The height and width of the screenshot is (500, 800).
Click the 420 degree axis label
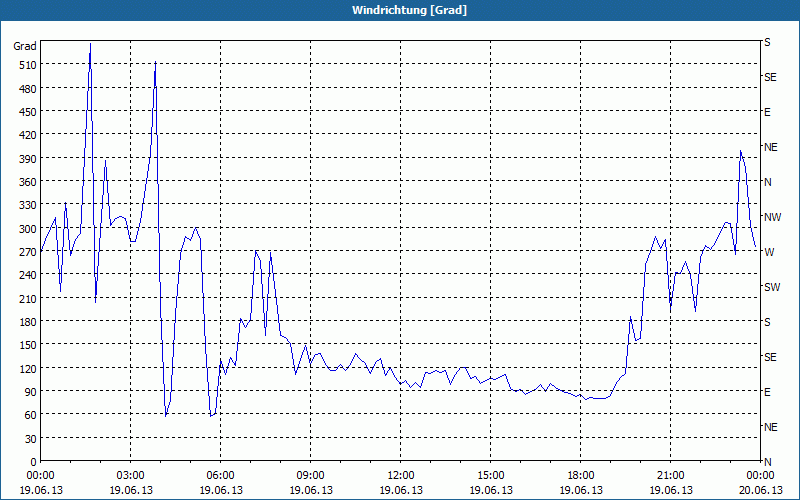click(x=28, y=135)
